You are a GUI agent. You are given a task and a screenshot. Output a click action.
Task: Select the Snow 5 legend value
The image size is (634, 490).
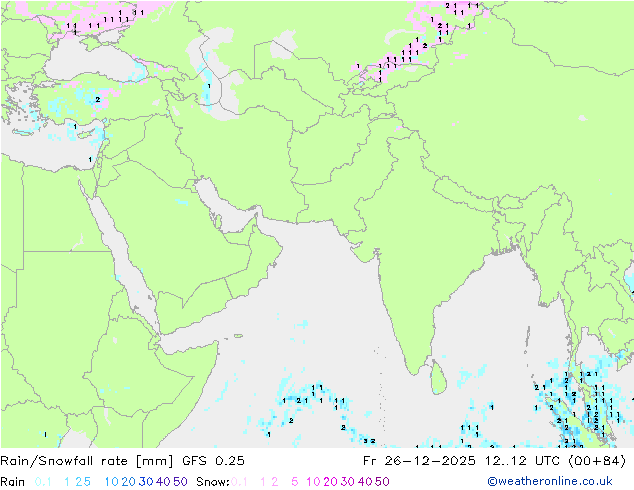click(x=295, y=482)
